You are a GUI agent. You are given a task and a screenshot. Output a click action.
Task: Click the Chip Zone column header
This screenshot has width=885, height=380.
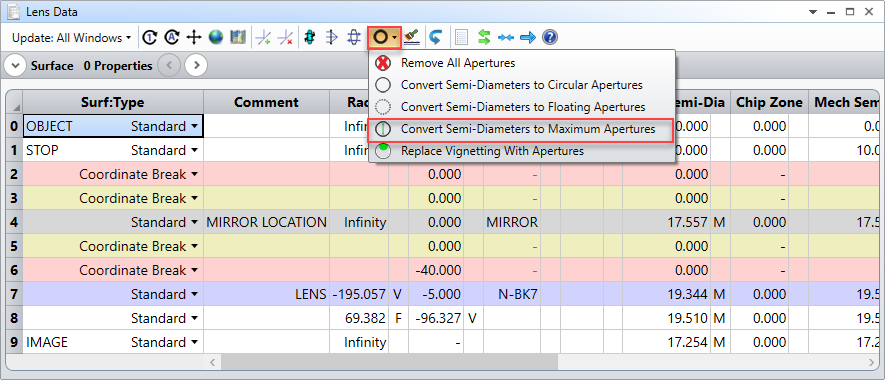click(769, 102)
